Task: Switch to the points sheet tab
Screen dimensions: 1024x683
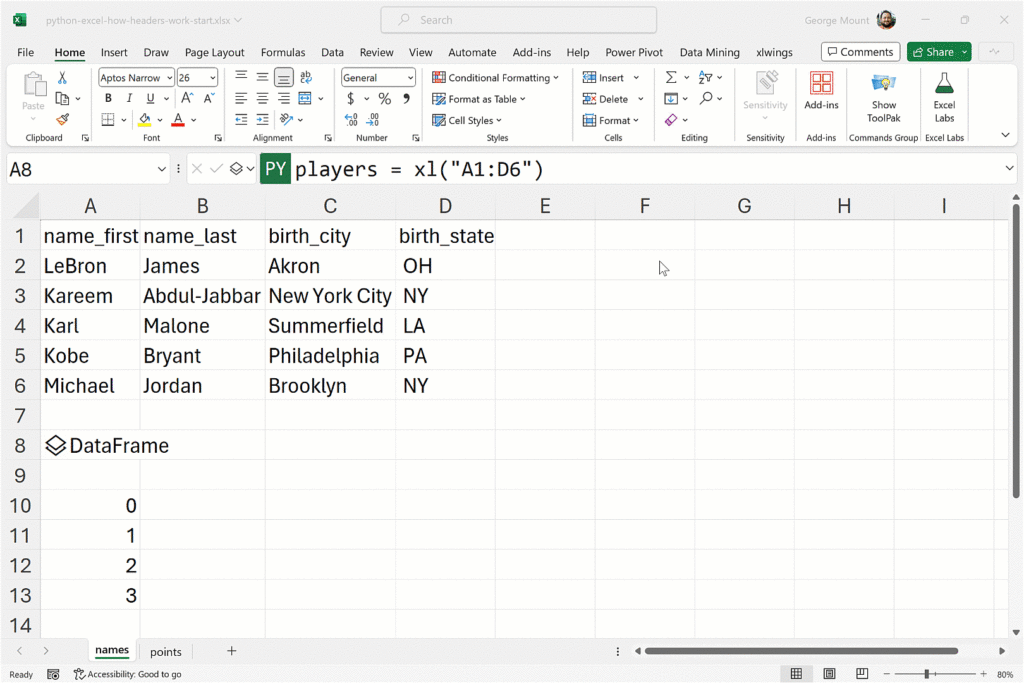Action: point(166,652)
